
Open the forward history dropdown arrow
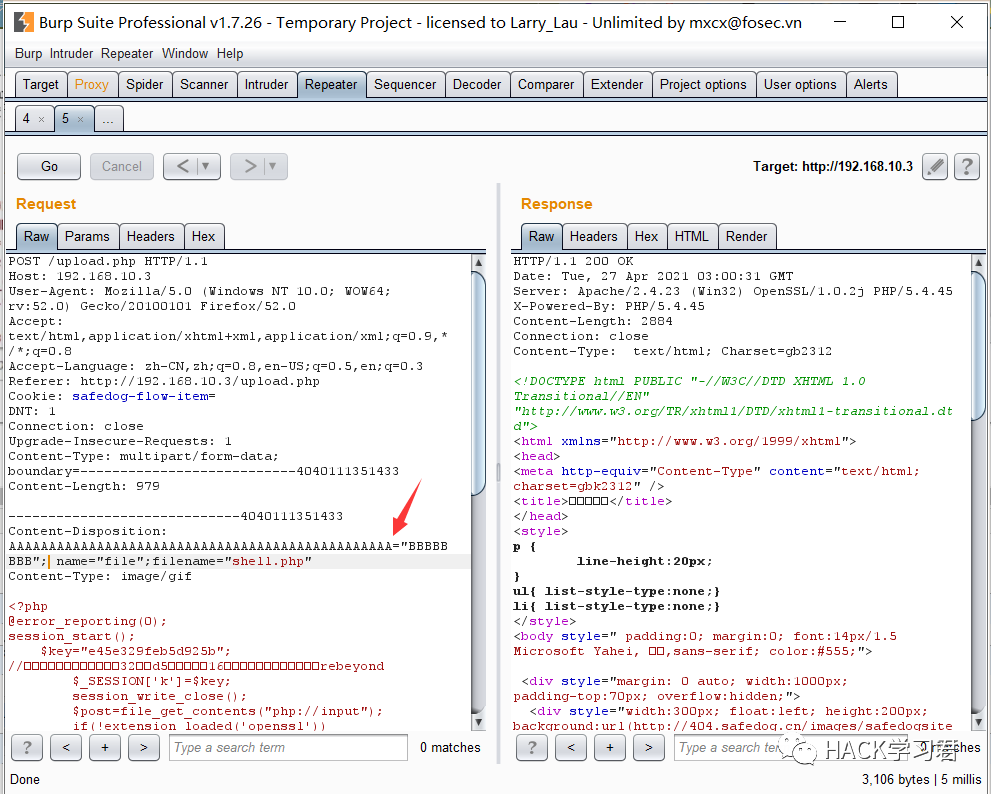[x=273, y=167]
